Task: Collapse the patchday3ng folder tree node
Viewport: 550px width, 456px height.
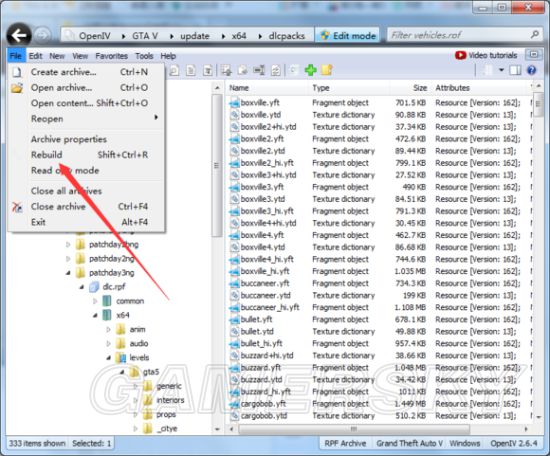Action: coord(68,273)
